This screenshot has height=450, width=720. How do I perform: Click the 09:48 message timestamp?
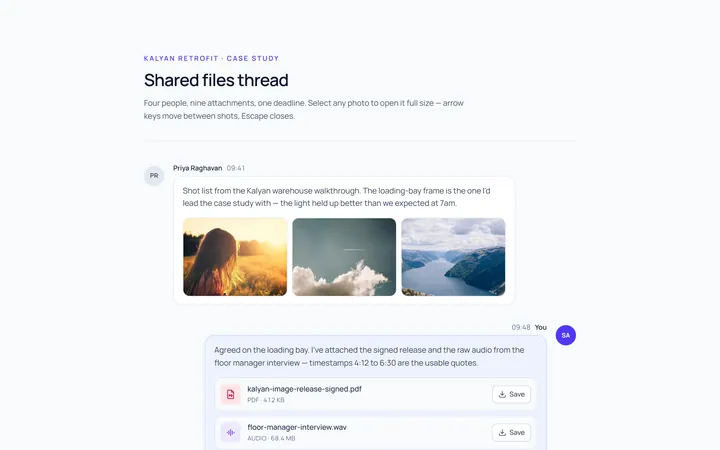(521, 327)
